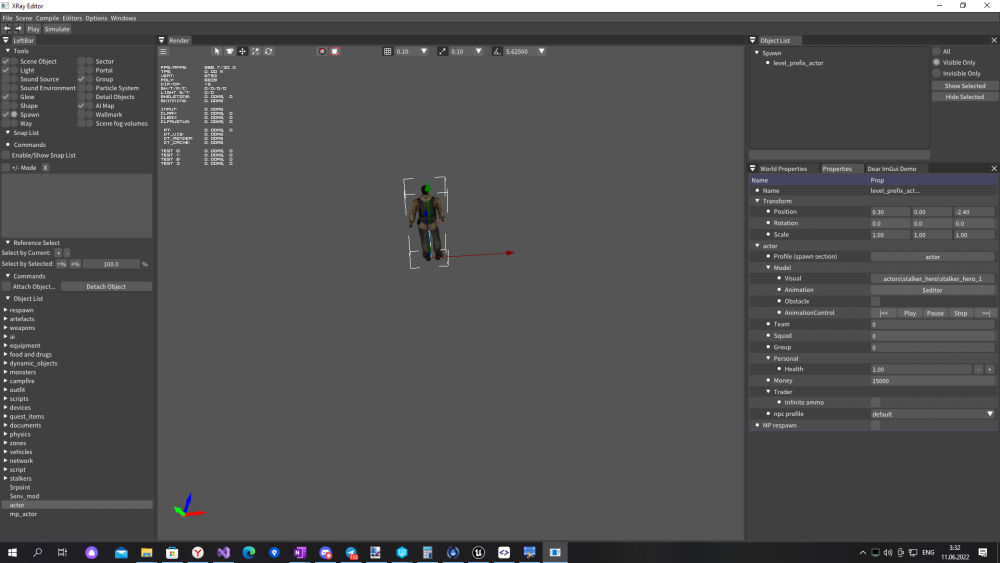Image resolution: width=1000 pixels, height=563 pixels.
Task: Open the LeftBar panel options triangle
Action: pyautogui.click(x=6, y=40)
